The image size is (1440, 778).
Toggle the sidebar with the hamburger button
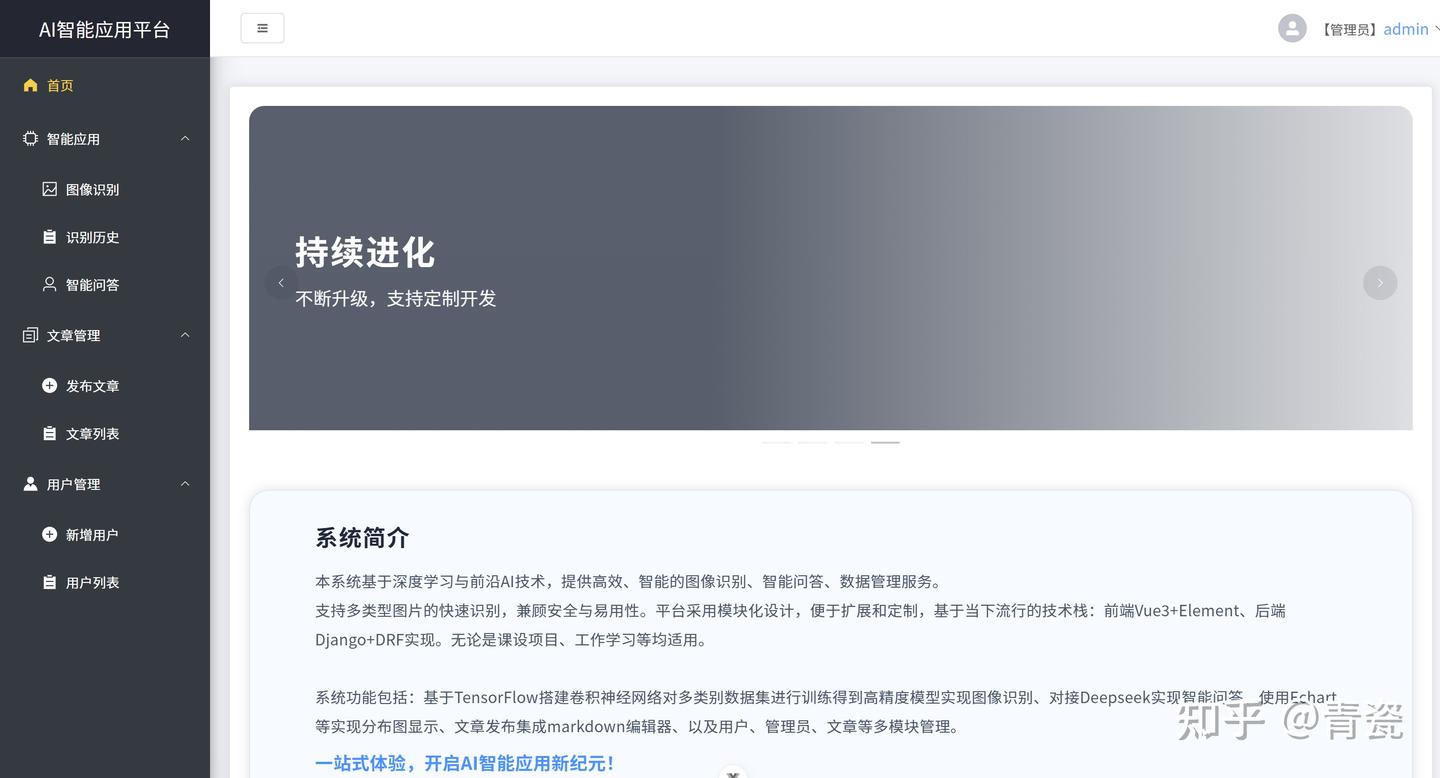262,28
